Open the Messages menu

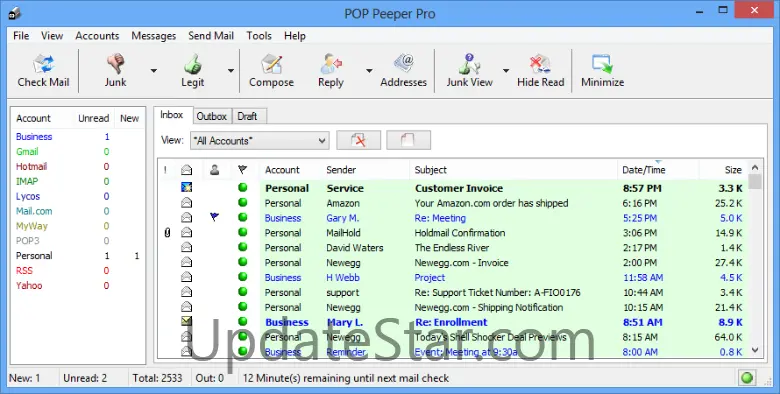154,36
